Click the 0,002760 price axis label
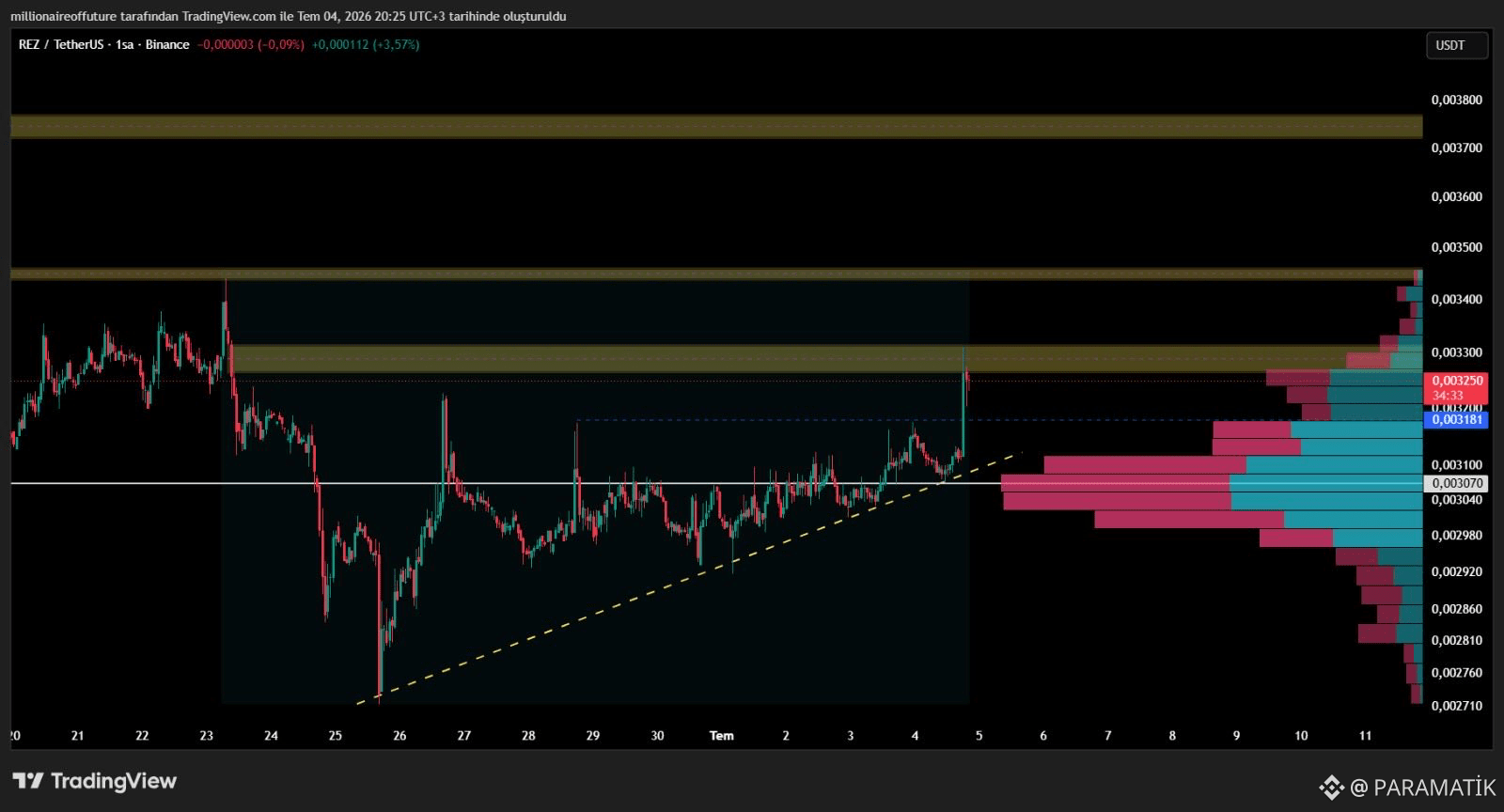 [x=1456, y=673]
